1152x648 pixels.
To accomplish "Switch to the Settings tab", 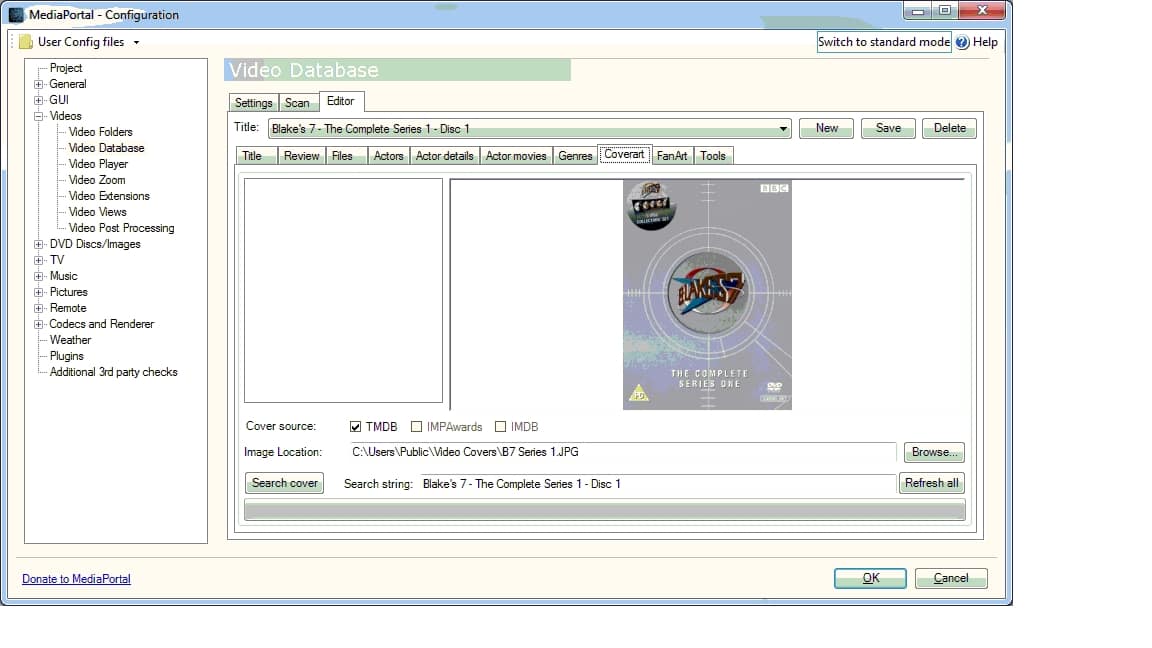I will (253, 103).
